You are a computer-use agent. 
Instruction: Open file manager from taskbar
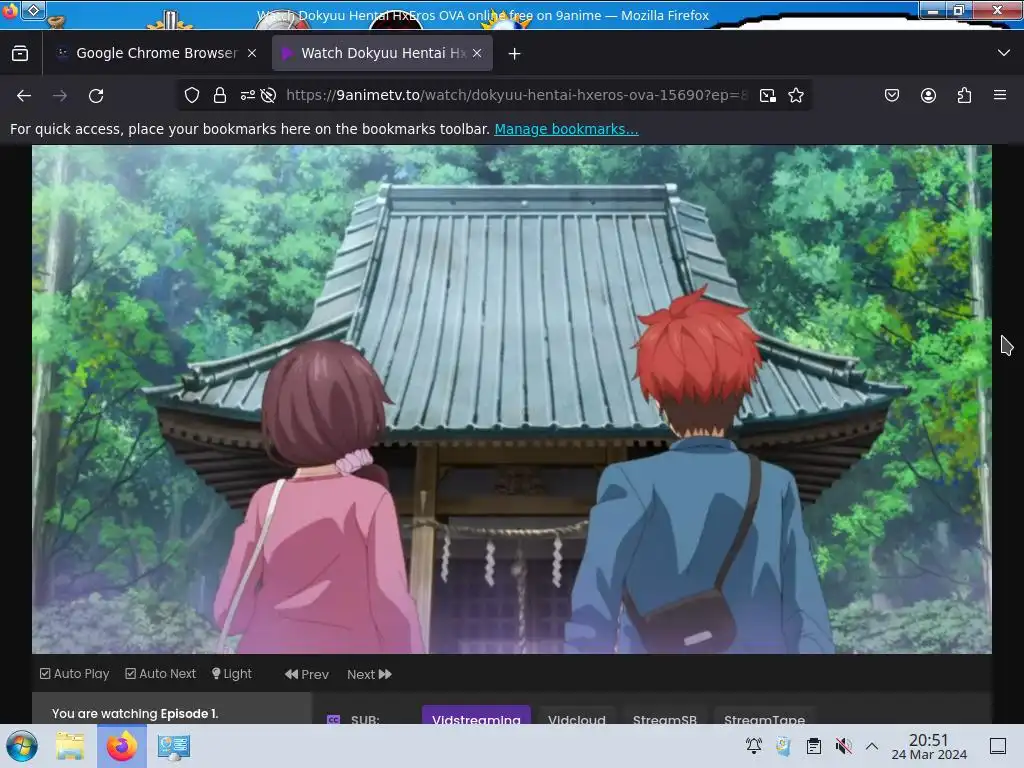(70, 746)
